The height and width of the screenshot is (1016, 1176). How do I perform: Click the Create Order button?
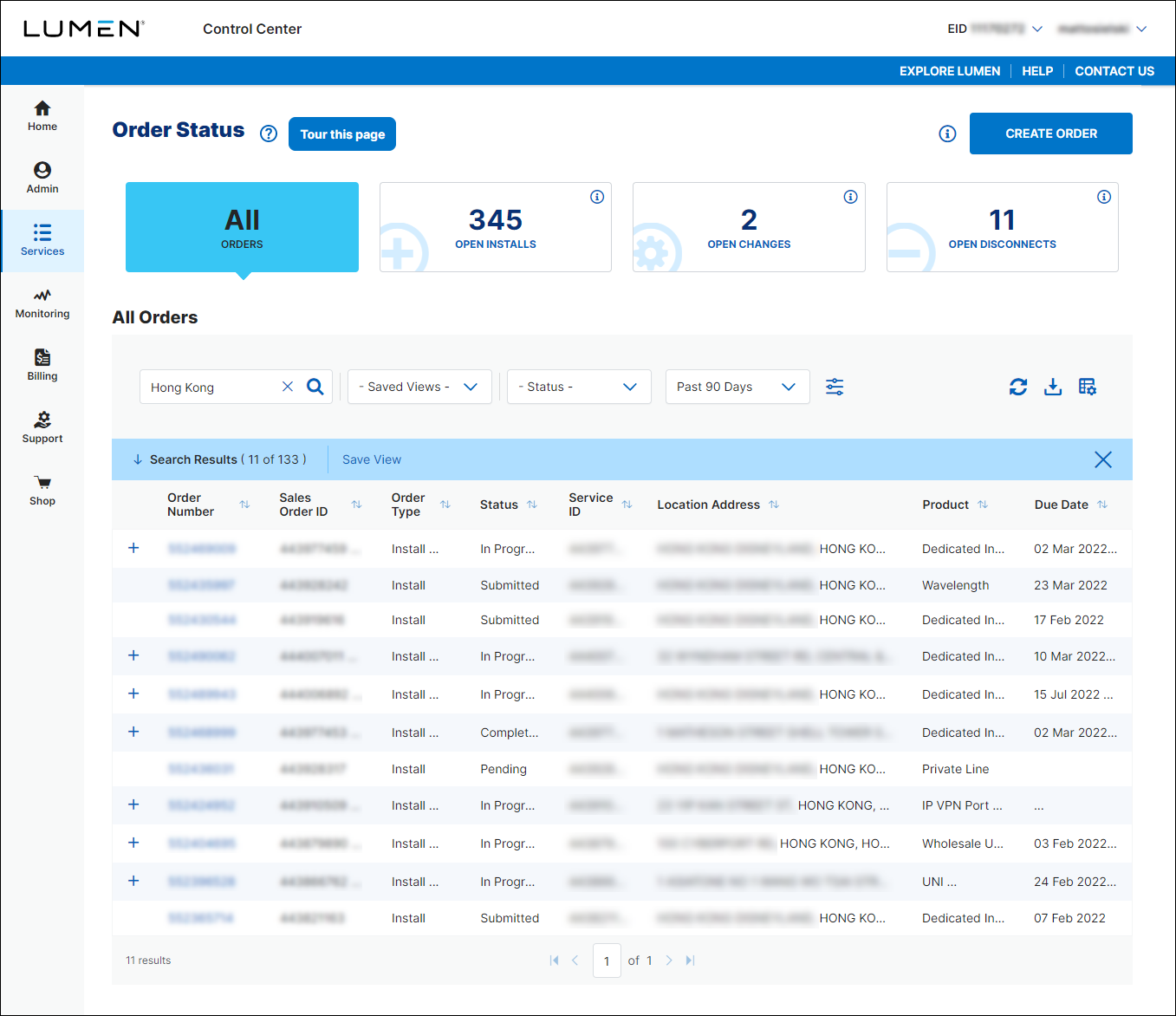tap(1051, 134)
